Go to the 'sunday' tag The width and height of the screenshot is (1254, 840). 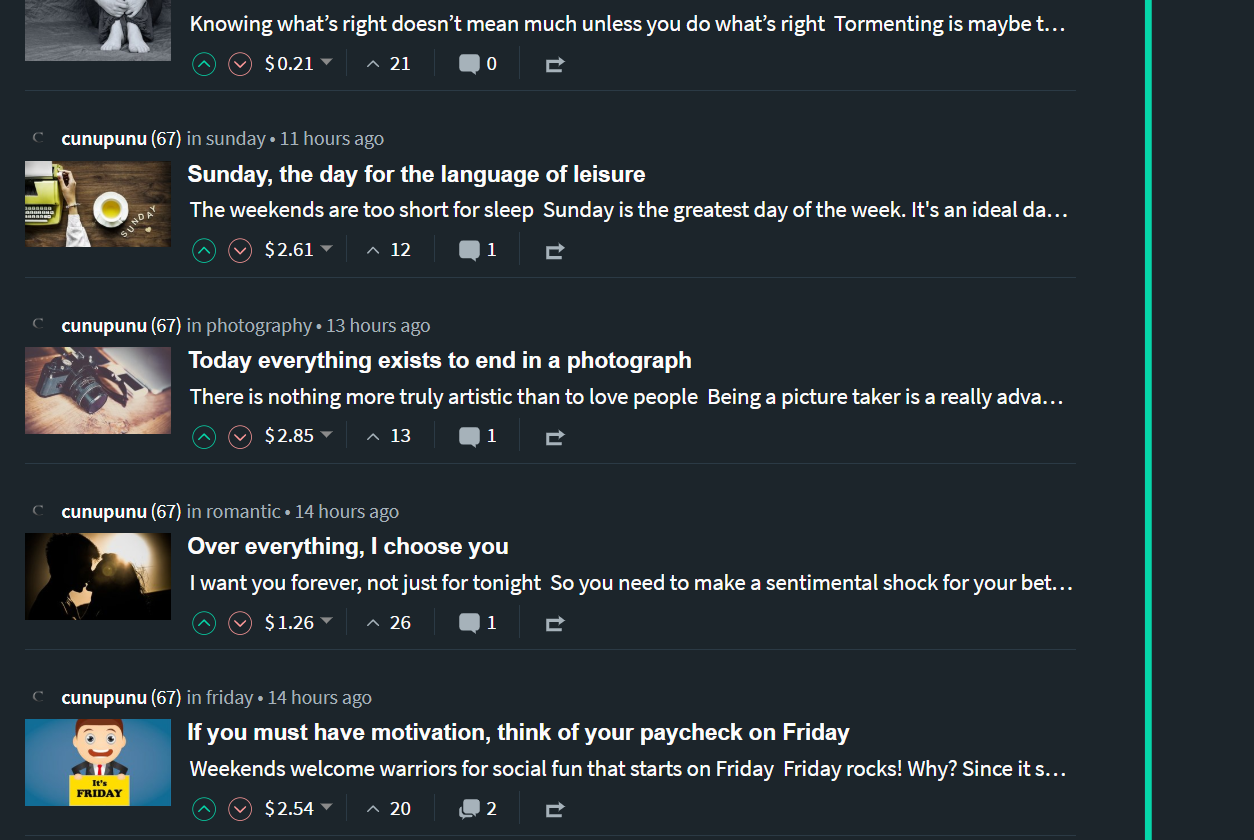[235, 139]
